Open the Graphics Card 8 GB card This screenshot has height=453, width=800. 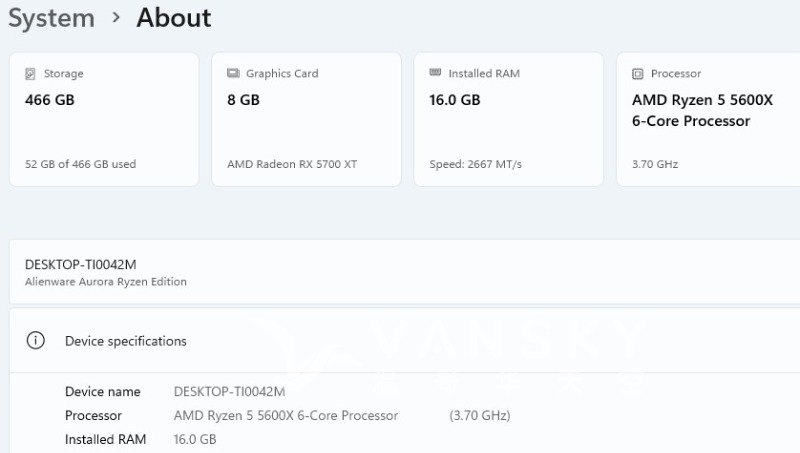306,119
